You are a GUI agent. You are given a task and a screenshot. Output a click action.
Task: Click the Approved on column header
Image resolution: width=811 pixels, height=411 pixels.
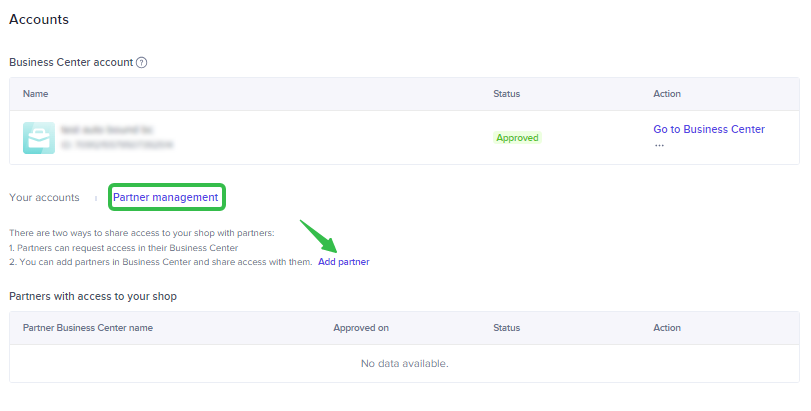[x=361, y=328]
